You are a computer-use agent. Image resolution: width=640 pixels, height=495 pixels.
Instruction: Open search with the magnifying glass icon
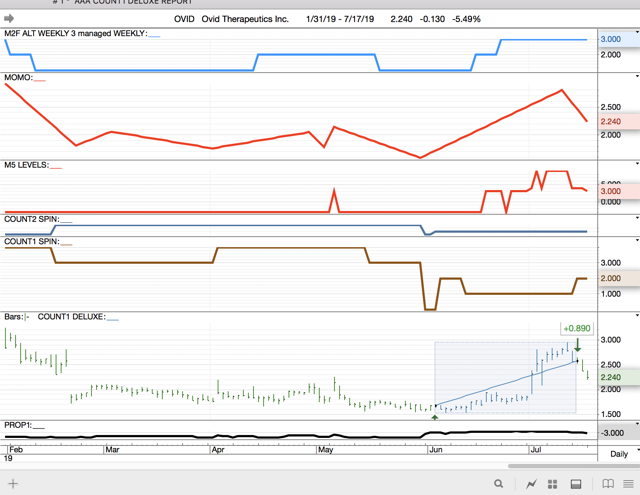[498, 484]
